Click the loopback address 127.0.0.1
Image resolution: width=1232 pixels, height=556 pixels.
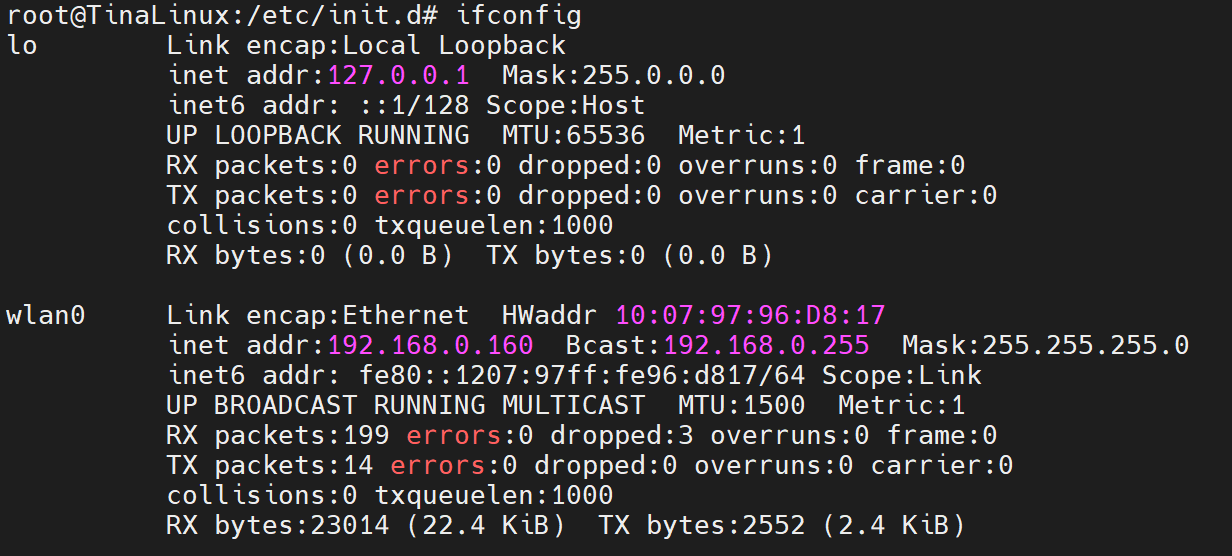tap(398, 76)
